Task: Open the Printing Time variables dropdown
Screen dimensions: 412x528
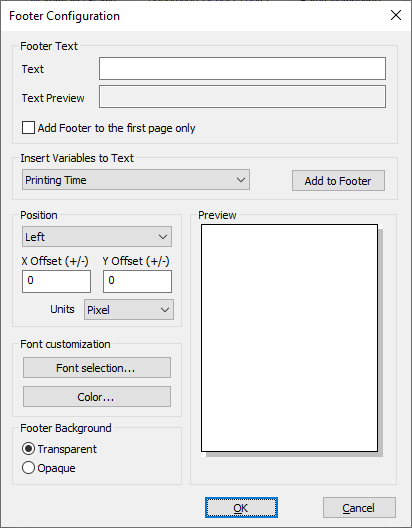Action: (x=136, y=180)
